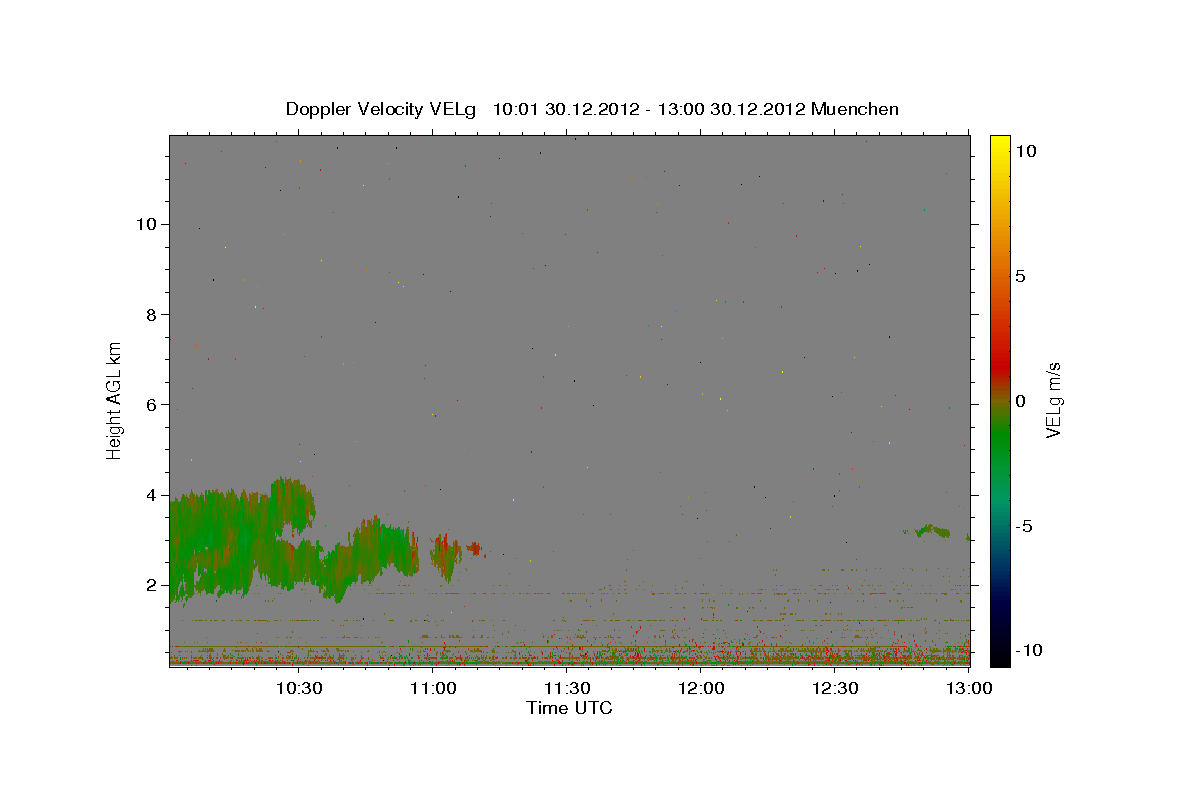1200x800 pixels.
Task: Click the 'VELg m/s' colorbar label
Action: pyautogui.click(x=1054, y=400)
